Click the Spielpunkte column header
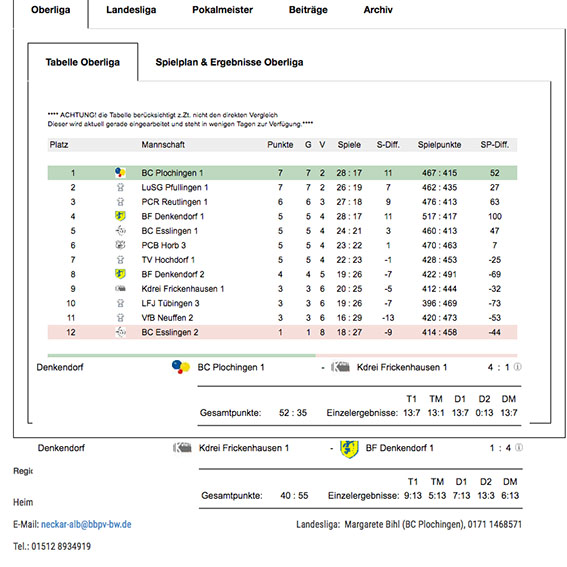Viewport: 567px width, 567px height. point(439,145)
